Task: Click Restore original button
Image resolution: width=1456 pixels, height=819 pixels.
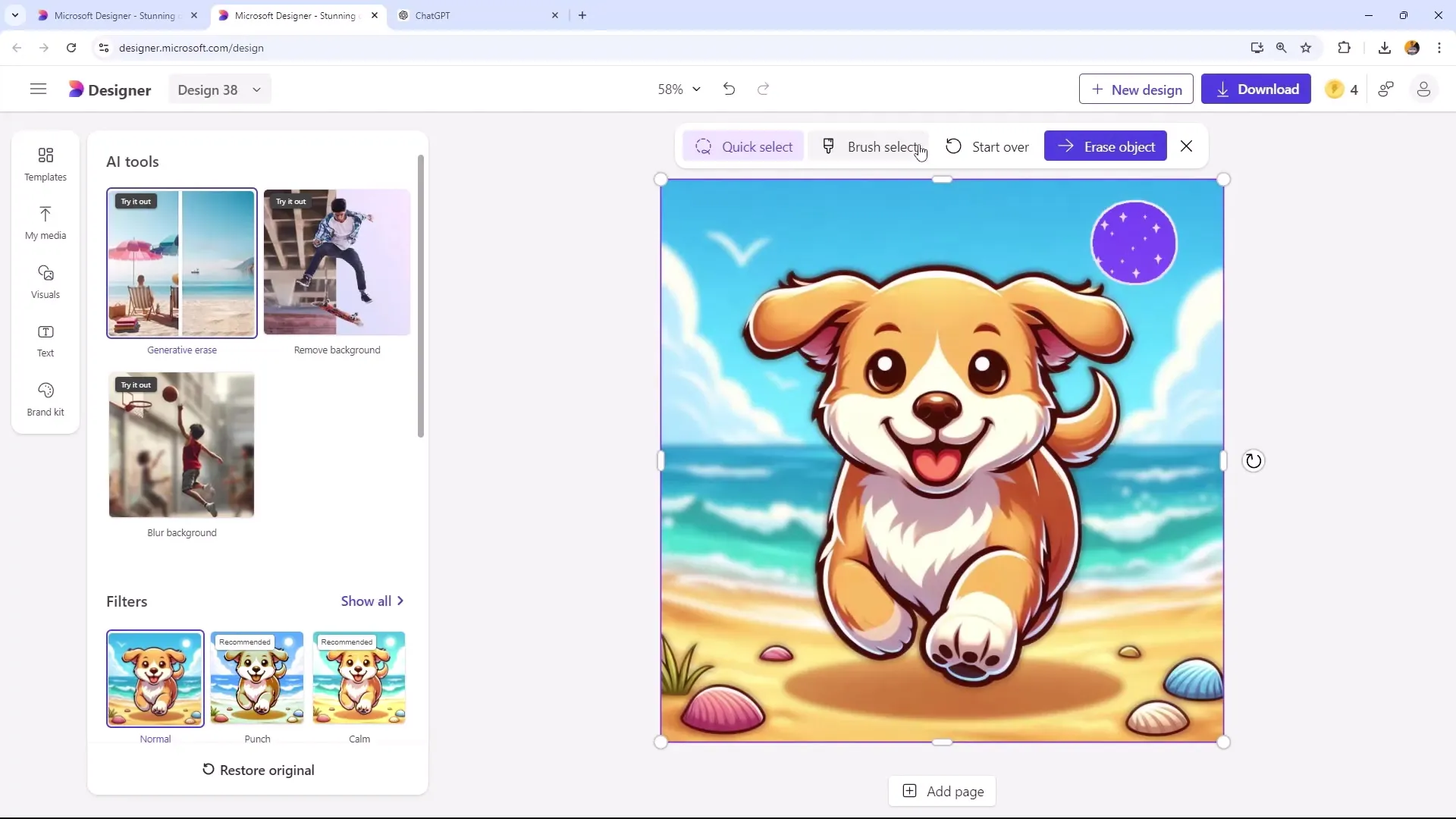Action: tap(258, 770)
